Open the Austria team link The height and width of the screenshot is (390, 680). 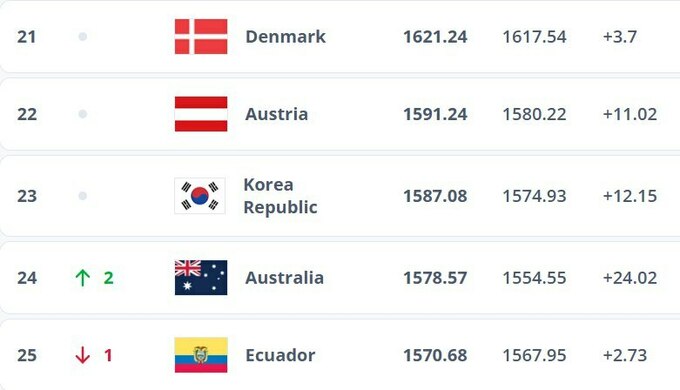click(x=277, y=114)
